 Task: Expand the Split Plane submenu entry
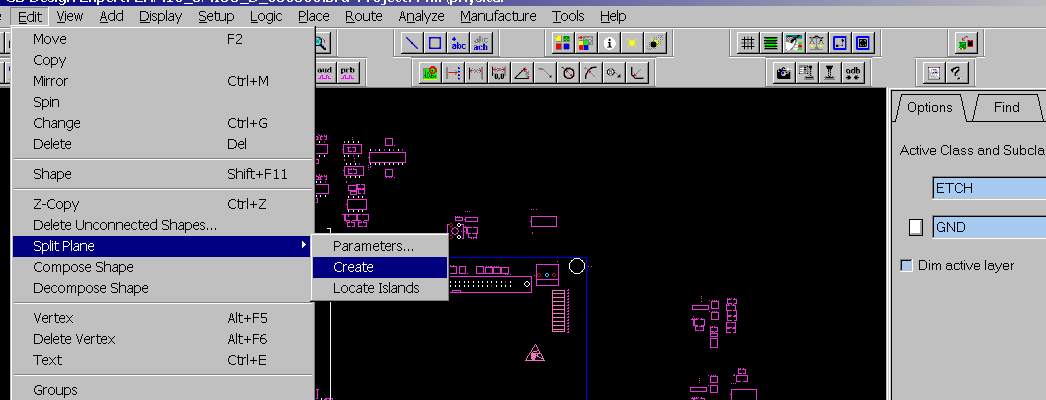tap(162, 246)
